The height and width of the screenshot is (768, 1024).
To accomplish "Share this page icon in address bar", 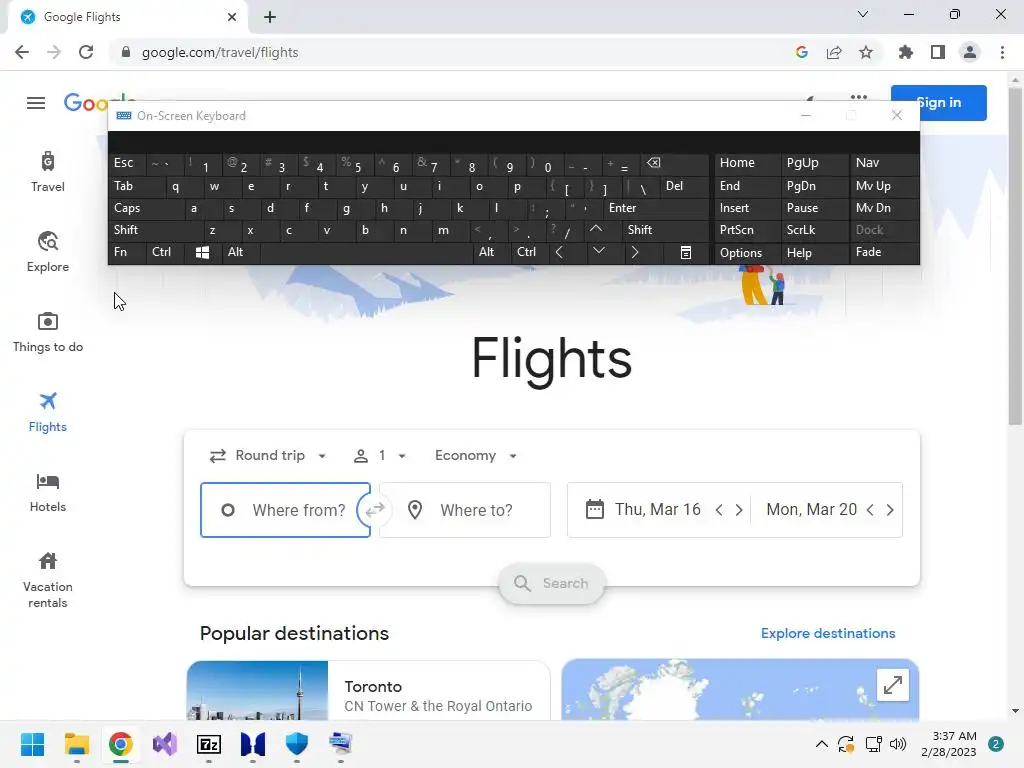I will click(834, 52).
